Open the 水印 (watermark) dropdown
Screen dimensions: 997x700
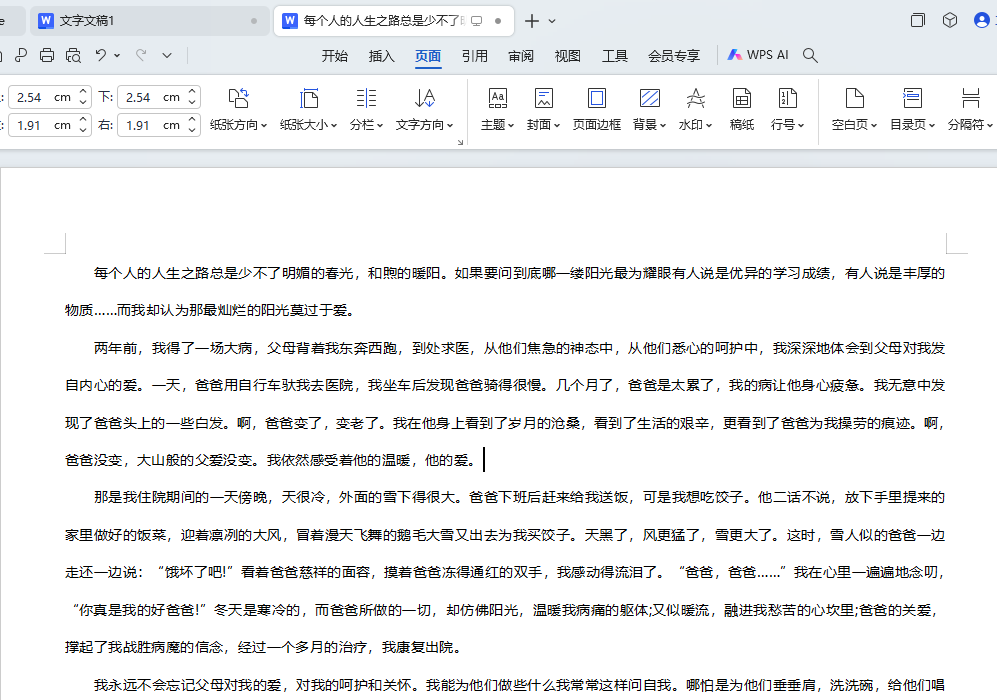[x=696, y=109]
